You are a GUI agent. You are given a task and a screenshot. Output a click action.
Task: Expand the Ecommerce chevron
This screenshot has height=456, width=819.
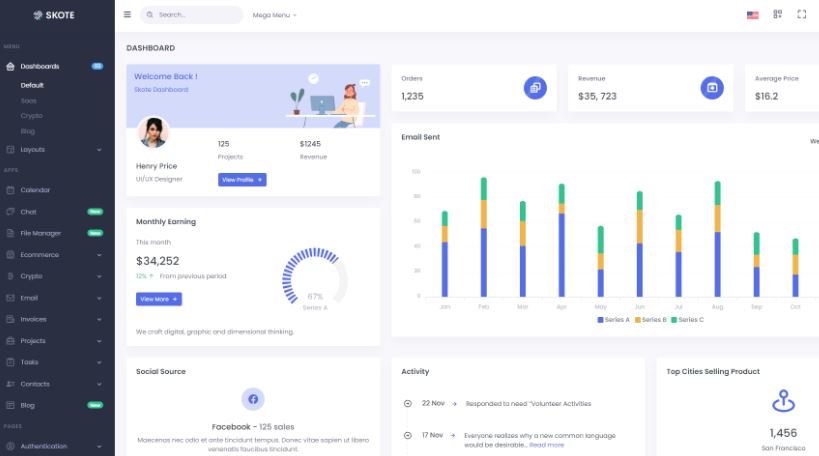tap(99, 255)
